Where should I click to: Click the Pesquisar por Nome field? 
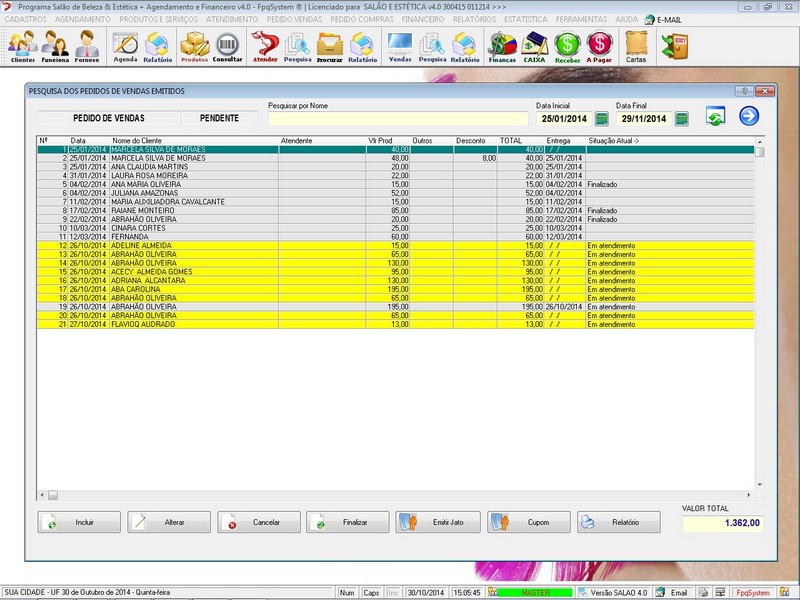[x=396, y=119]
